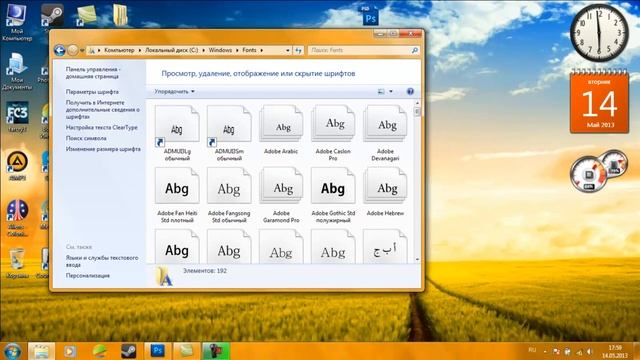The height and width of the screenshot is (360, 640).
Task: Open Панель управления домашняя страница link
Action: (x=93, y=73)
